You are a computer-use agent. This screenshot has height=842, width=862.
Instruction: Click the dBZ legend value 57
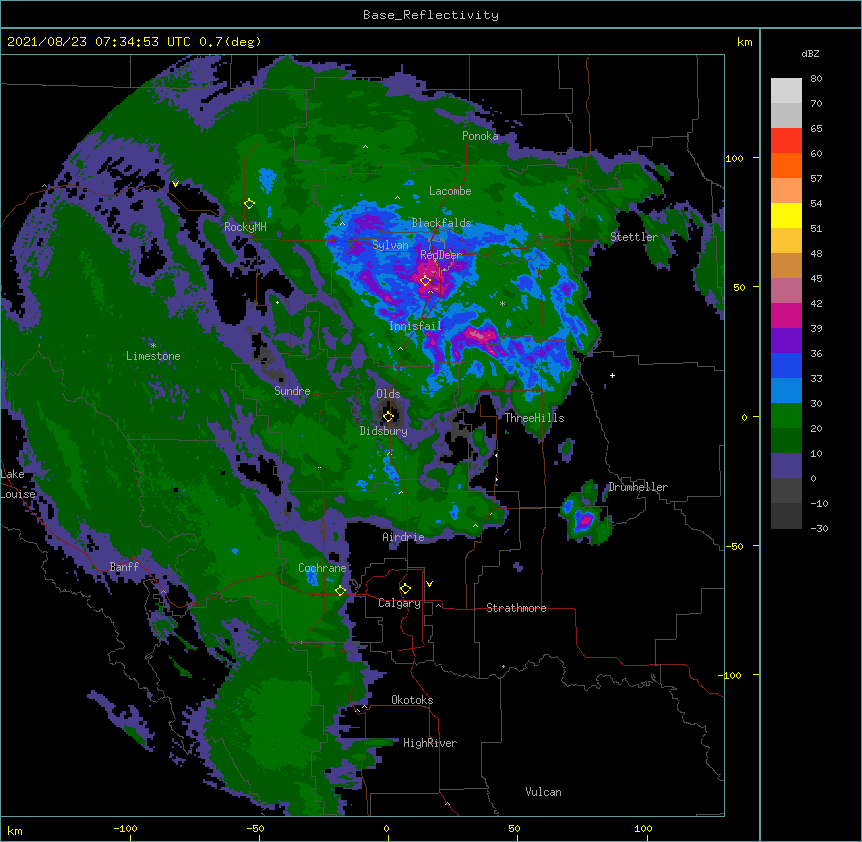(x=816, y=179)
